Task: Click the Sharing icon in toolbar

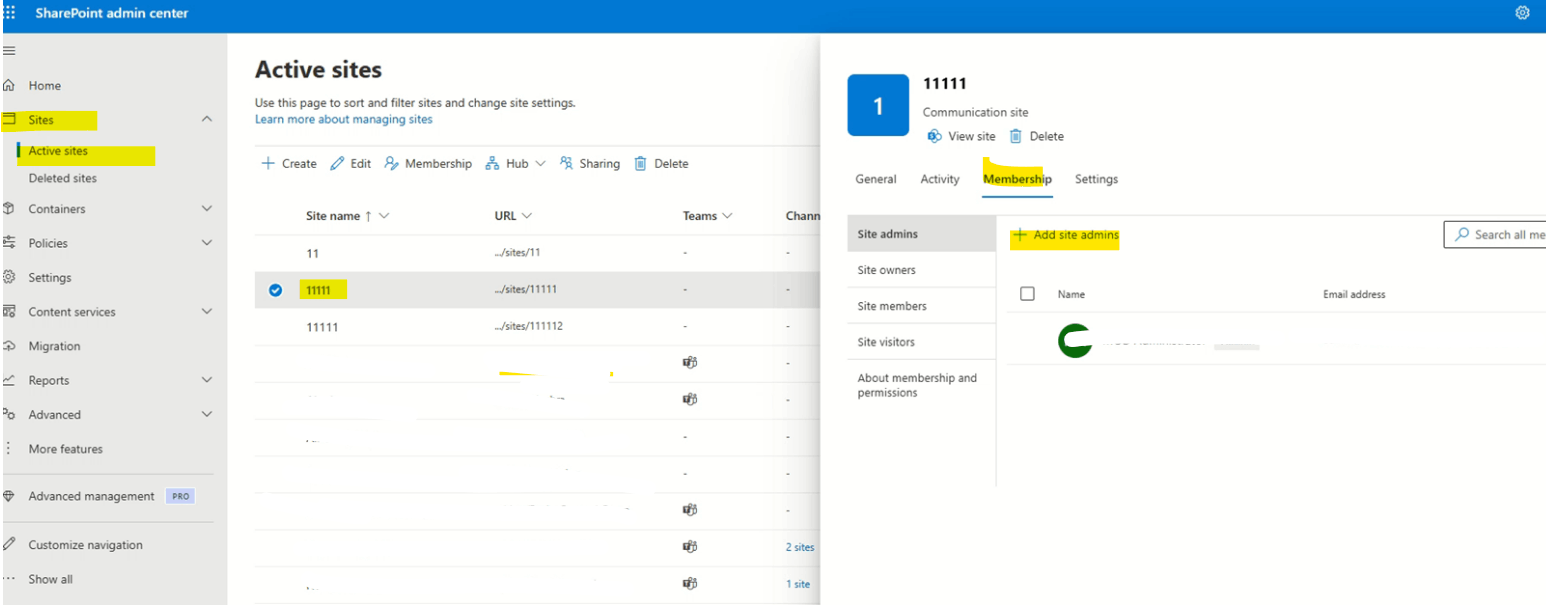Action: tap(567, 163)
